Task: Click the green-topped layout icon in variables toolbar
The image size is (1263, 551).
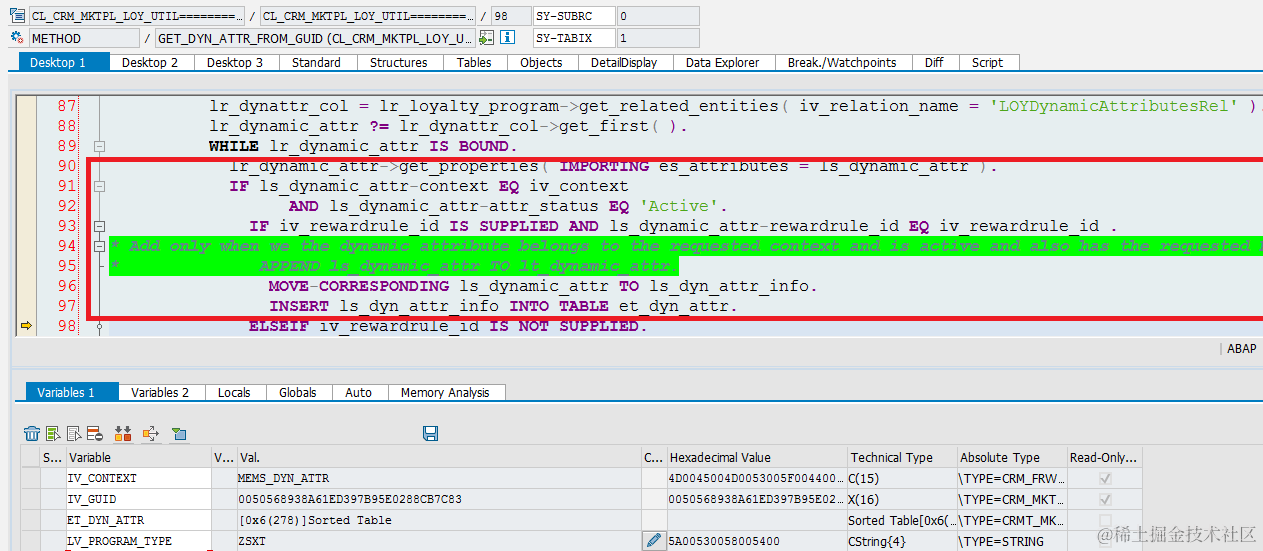Action: (179, 433)
